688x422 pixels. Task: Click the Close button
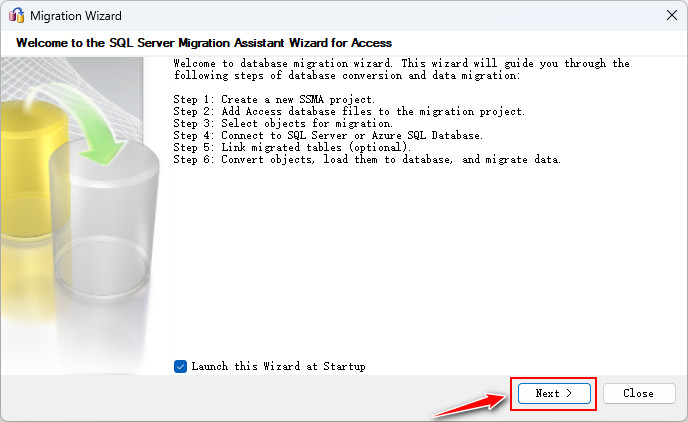coord(639,393)
